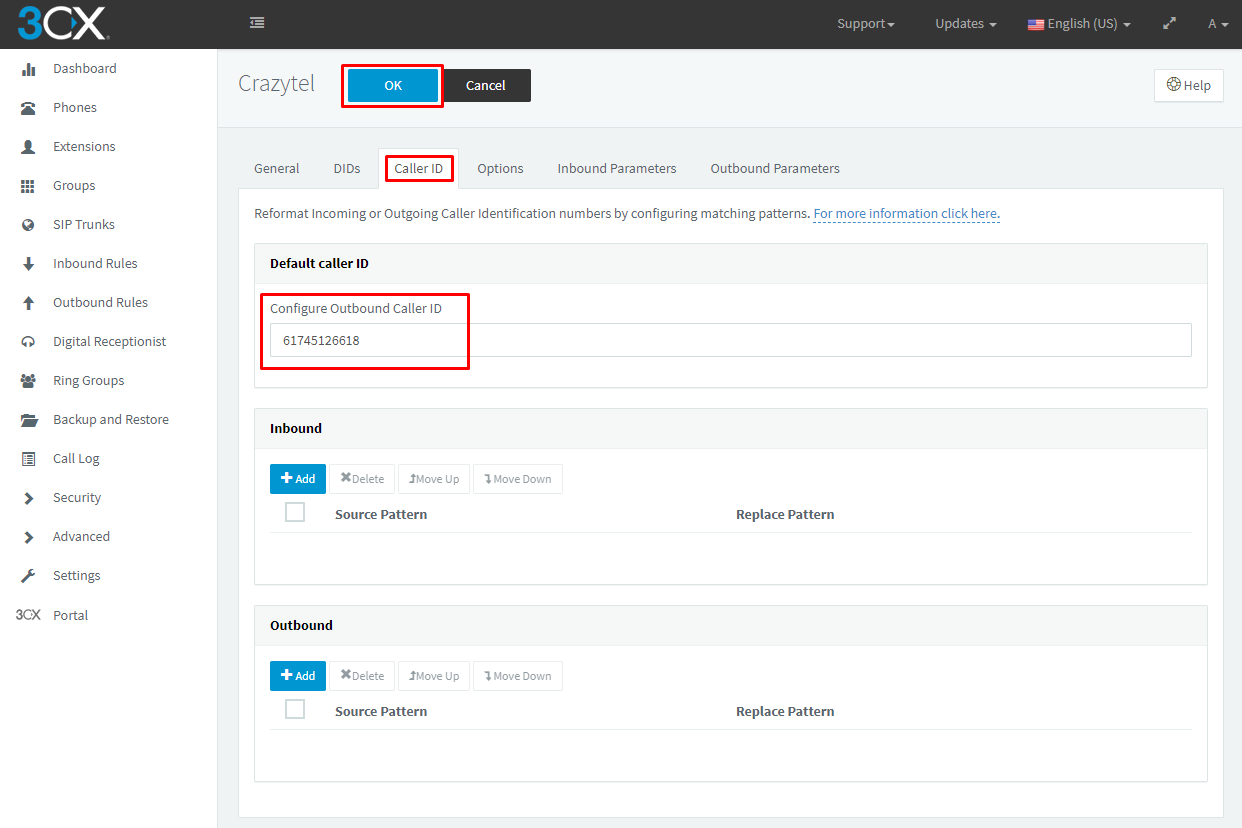Click the Phones telephone icon in sidebar
The height and width of the screenshot is (828, 1242).
pyautogui.click(x=29, y=108)
